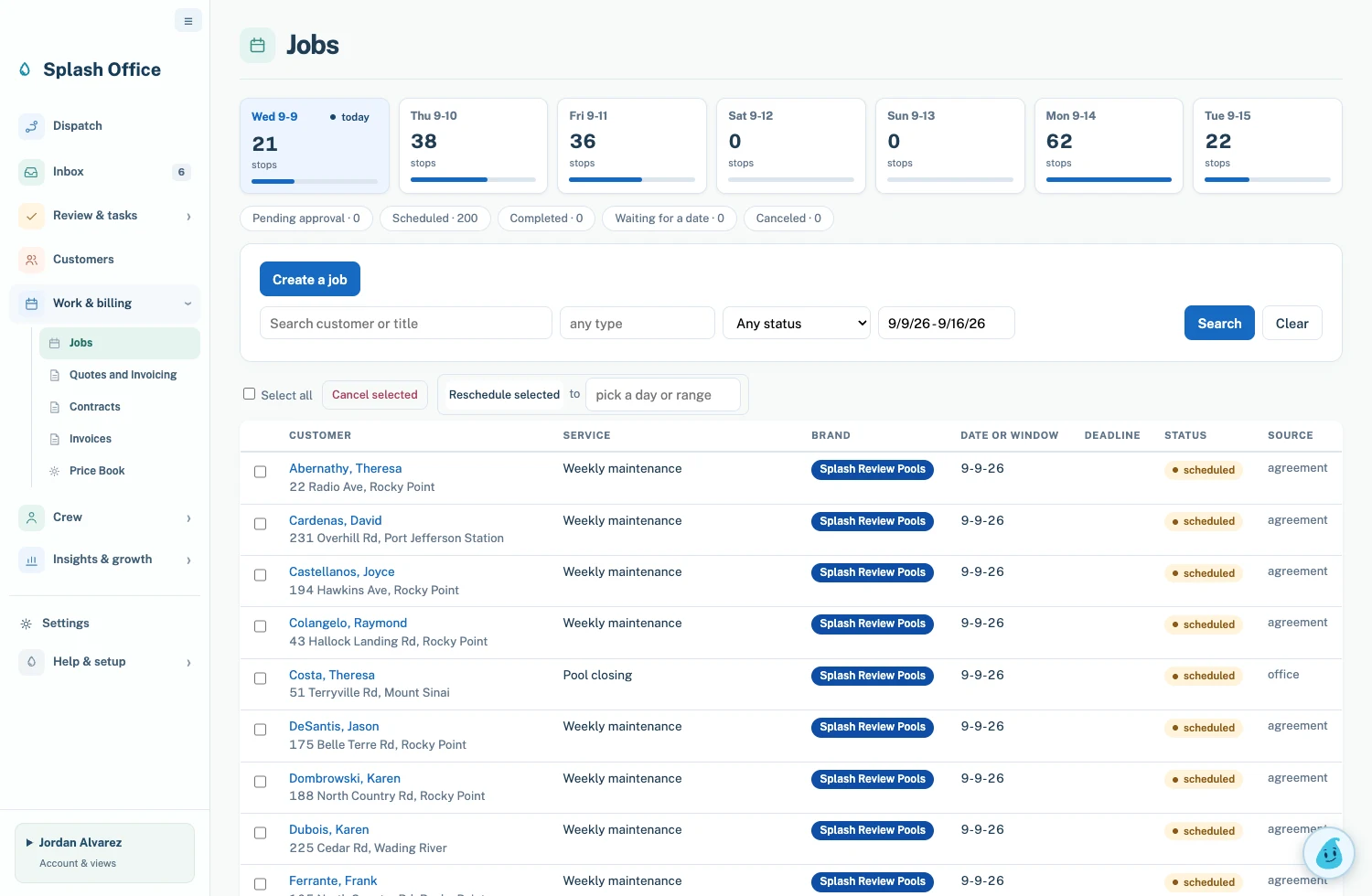The image size is (1372, 896).
Task: Click the Customers people icon
Action: (x=31, y=260)
